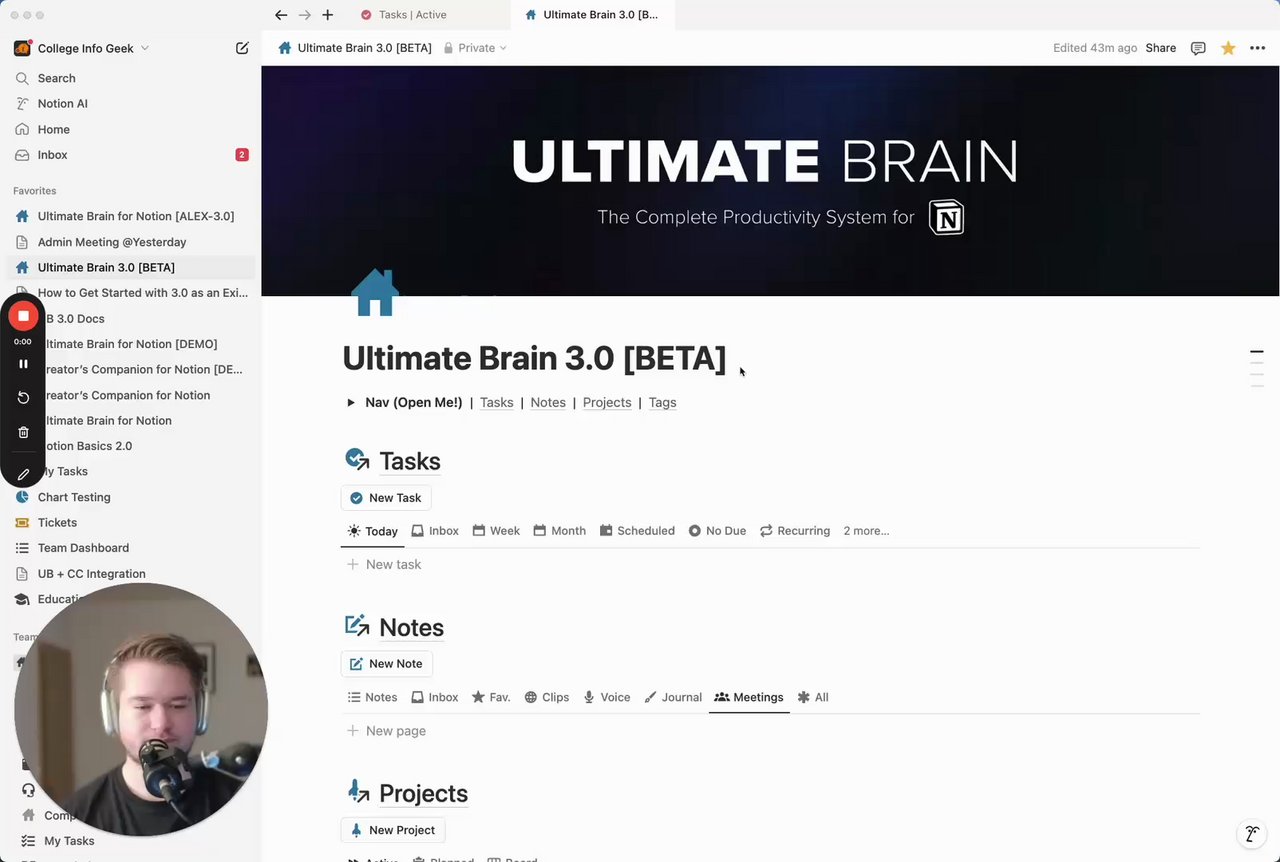Create a new page with compose icon

point(242,48)
